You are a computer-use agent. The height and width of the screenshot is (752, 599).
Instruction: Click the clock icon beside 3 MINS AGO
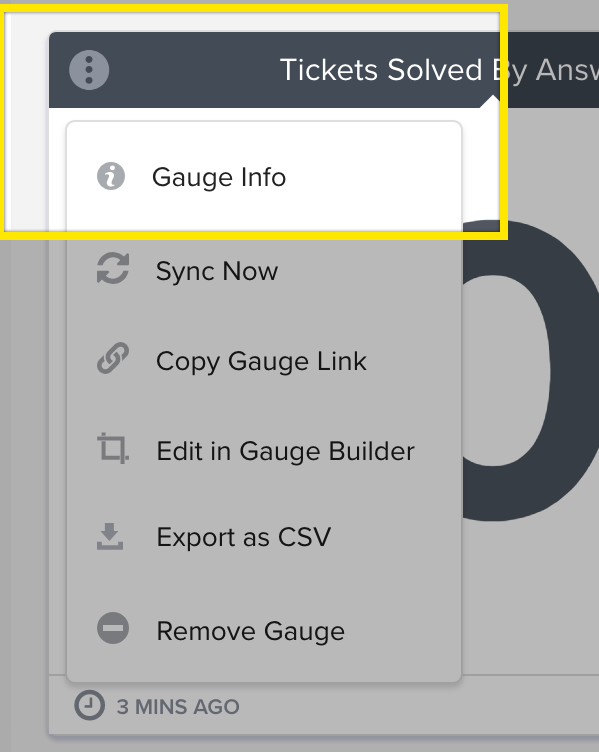89,705
